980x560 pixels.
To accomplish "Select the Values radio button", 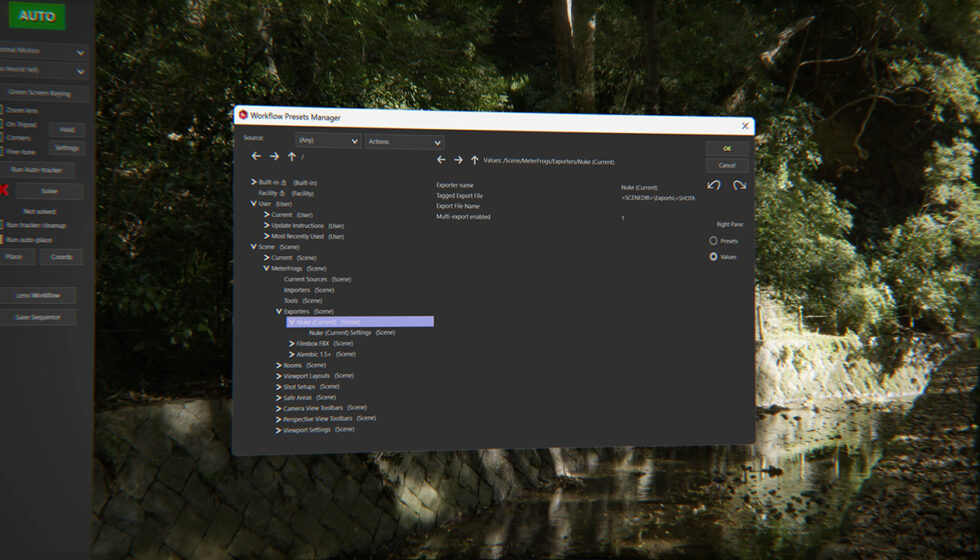I will (x=713, y=257).
